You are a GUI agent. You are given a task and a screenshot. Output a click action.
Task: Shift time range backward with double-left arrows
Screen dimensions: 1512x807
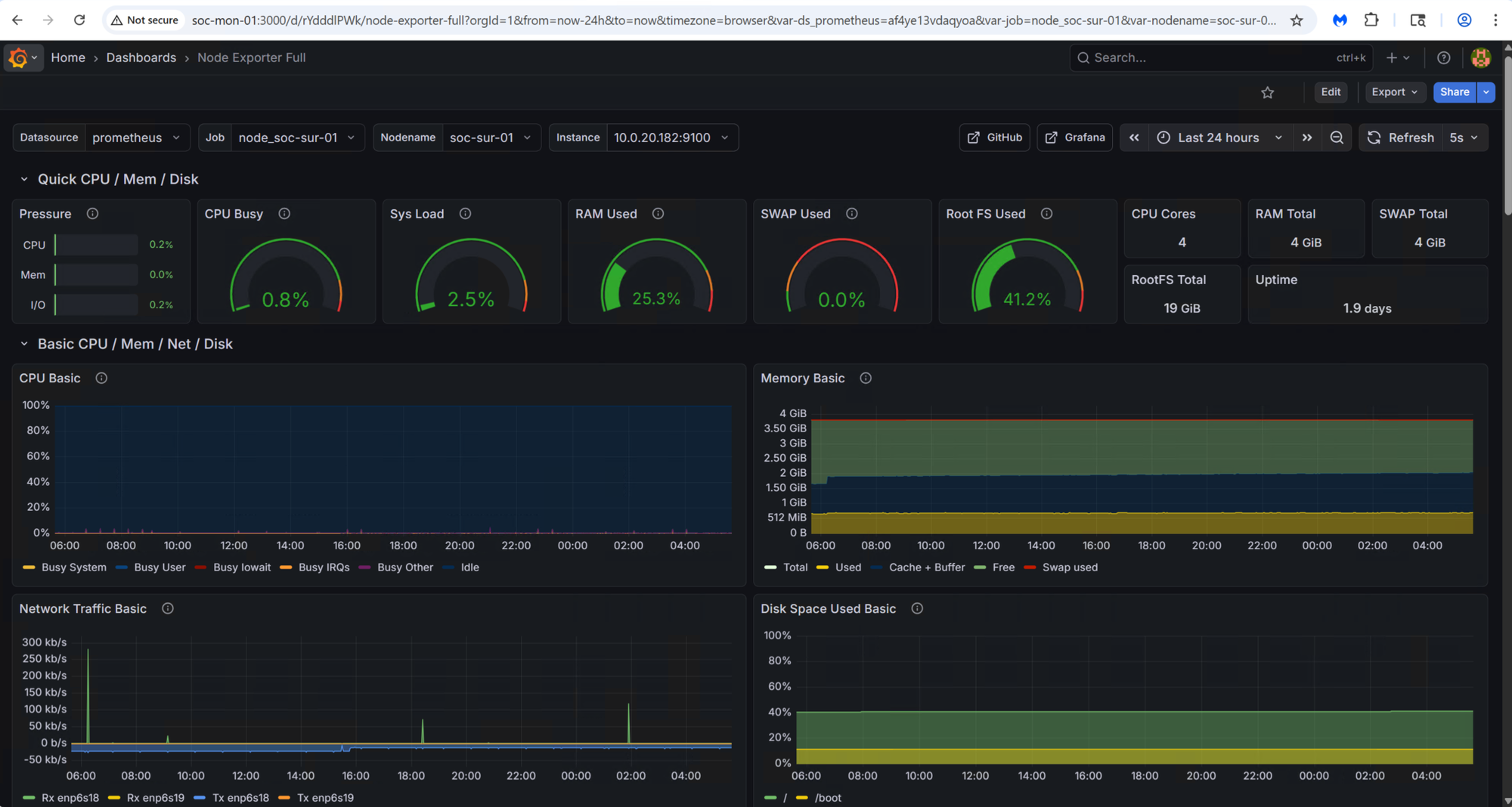1134,138
